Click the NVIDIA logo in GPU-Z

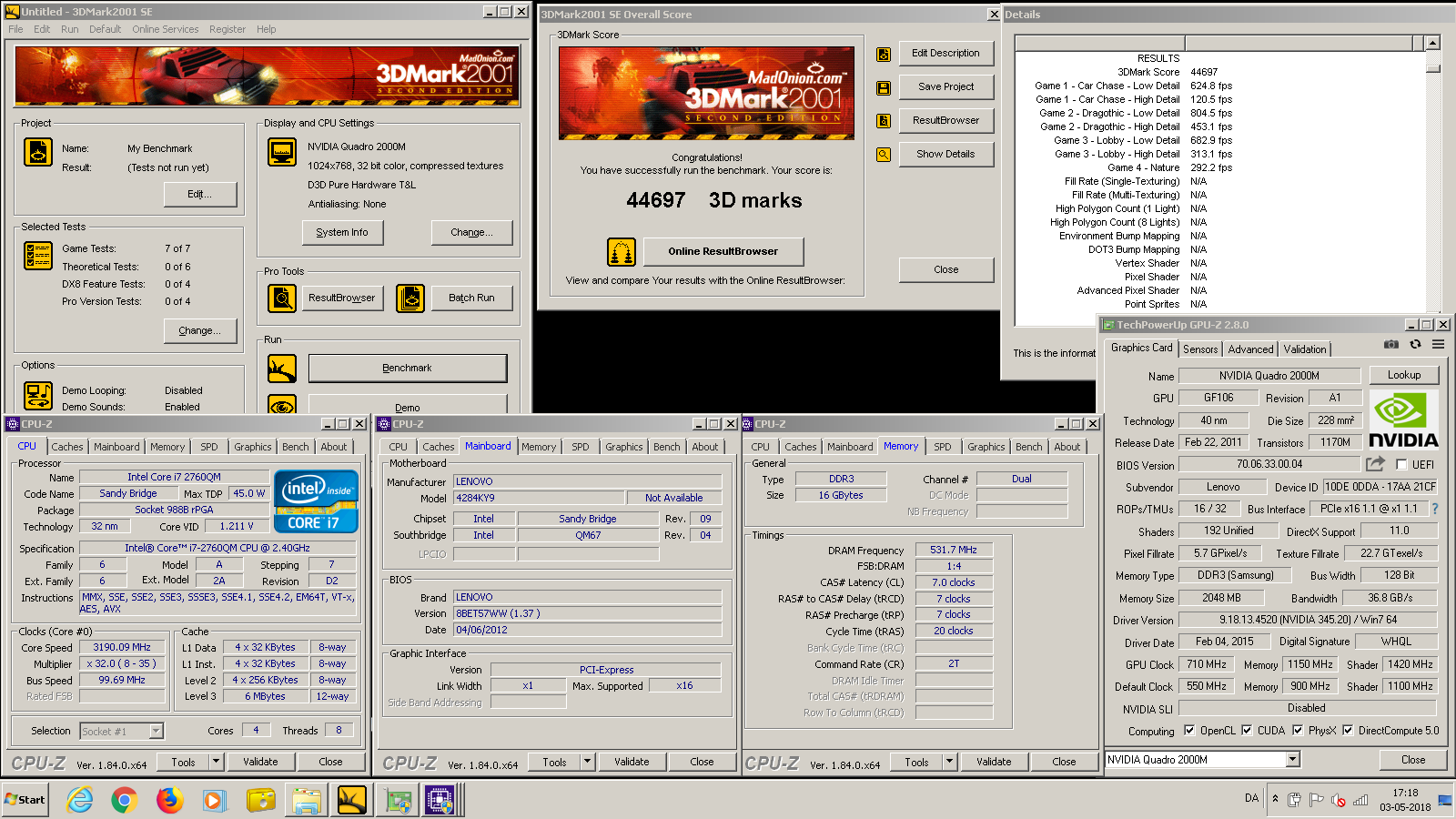(1404, 420)
